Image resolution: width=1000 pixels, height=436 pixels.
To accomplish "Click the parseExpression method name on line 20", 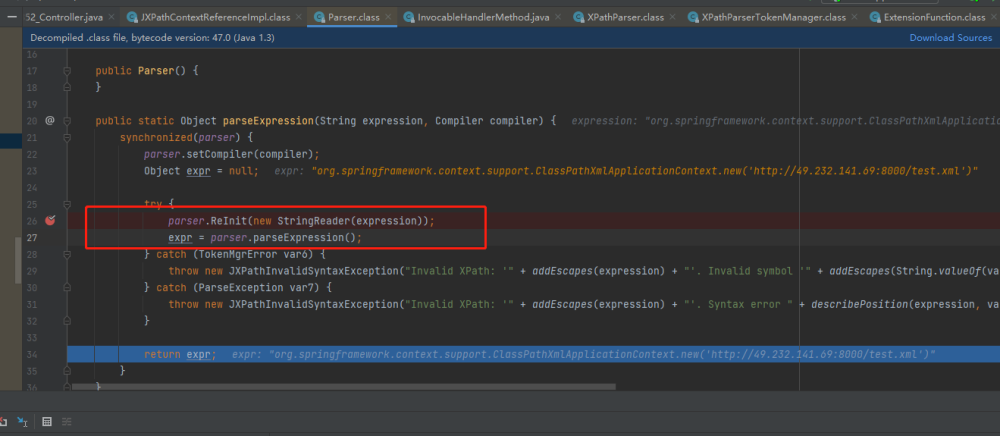I will 268,120.
